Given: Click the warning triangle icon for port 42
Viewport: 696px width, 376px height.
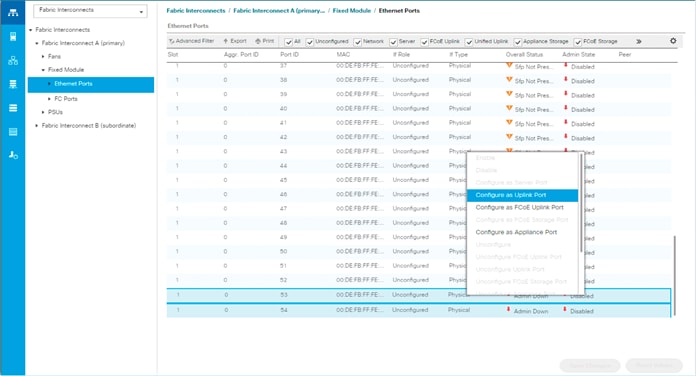Looking at the screenshot, I should click(509, 137).
